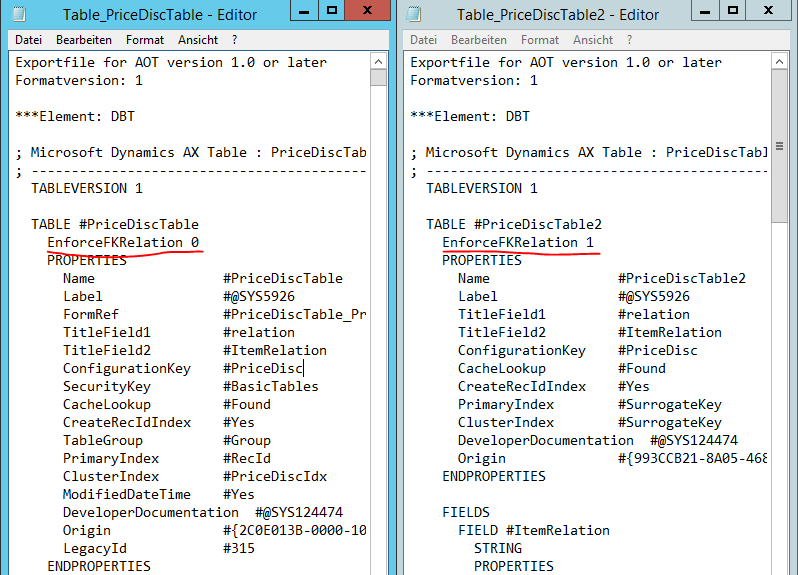Open the ? help menu in Table_PriceDiscTable2
The image size is (798, 575).
click(x=630, y=40)
